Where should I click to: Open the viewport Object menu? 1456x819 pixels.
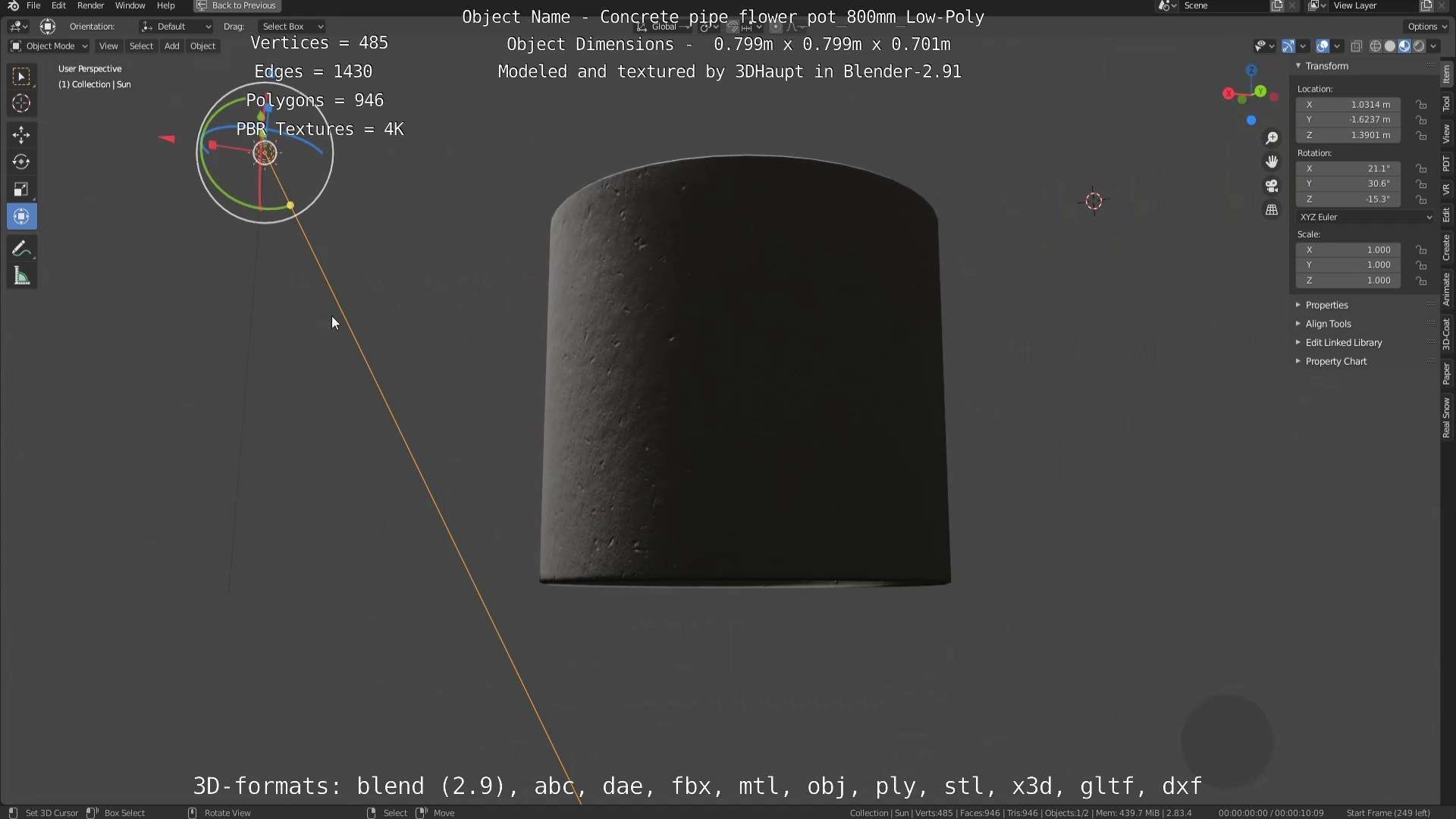pos(202,46)
